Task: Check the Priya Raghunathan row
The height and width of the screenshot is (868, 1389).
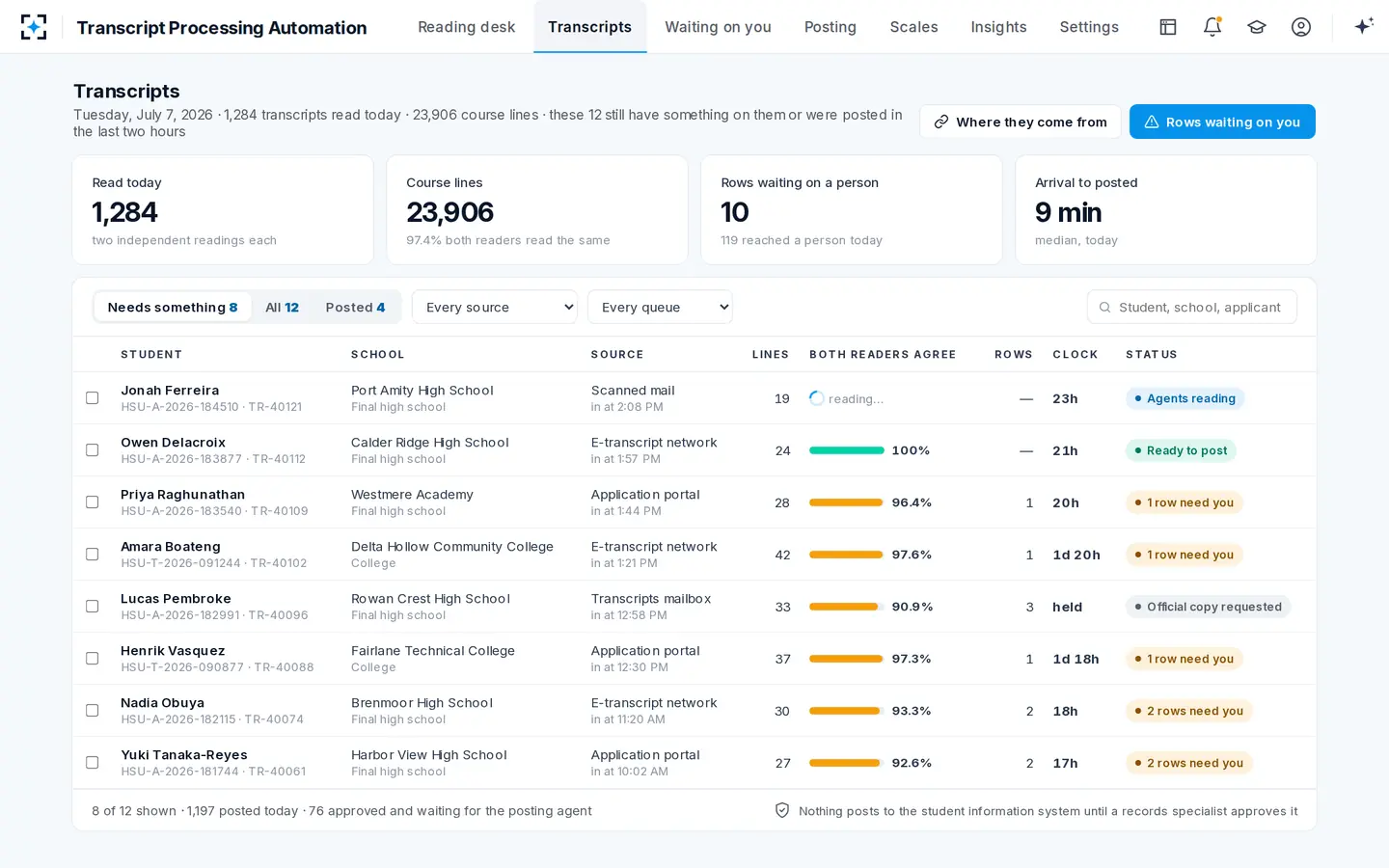Action: (93, 502)
